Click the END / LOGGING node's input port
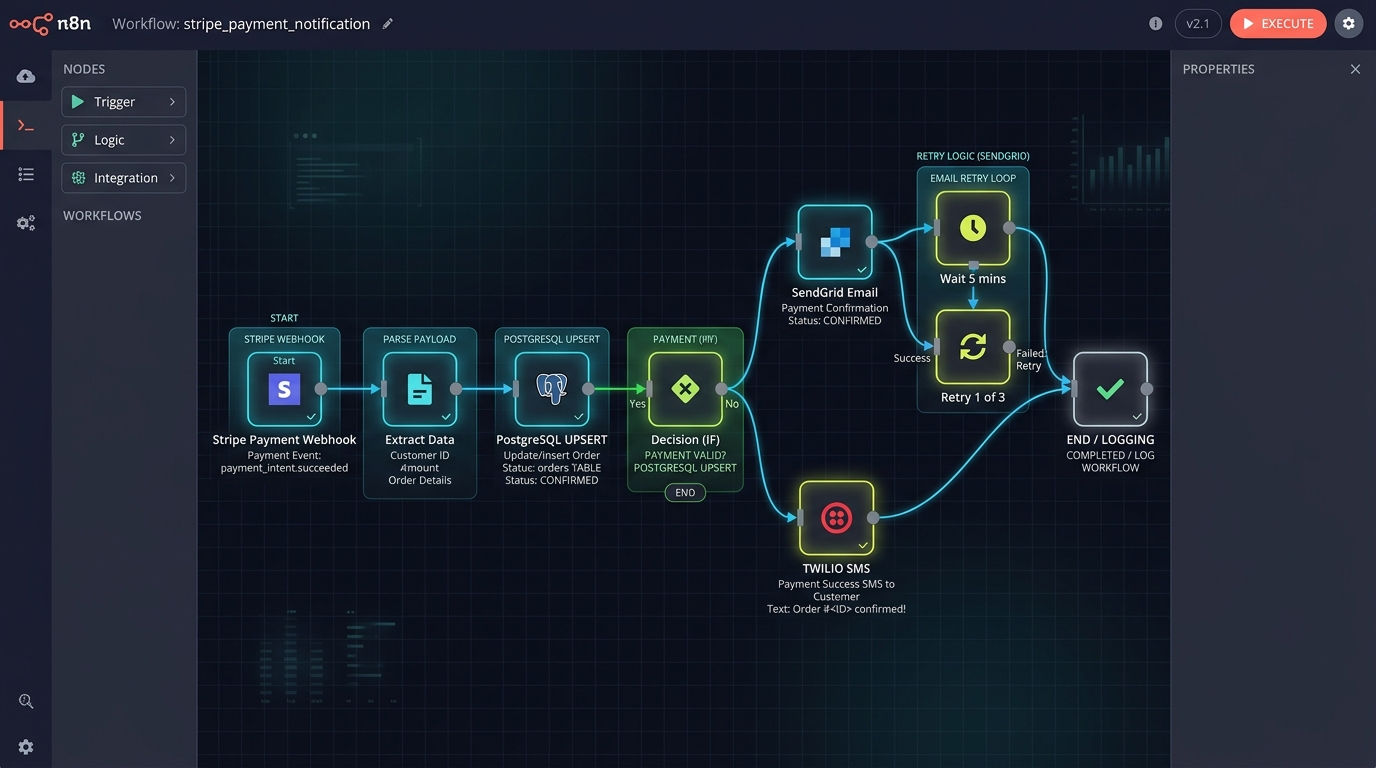 pyautogui.click(x=1075, y=389)
